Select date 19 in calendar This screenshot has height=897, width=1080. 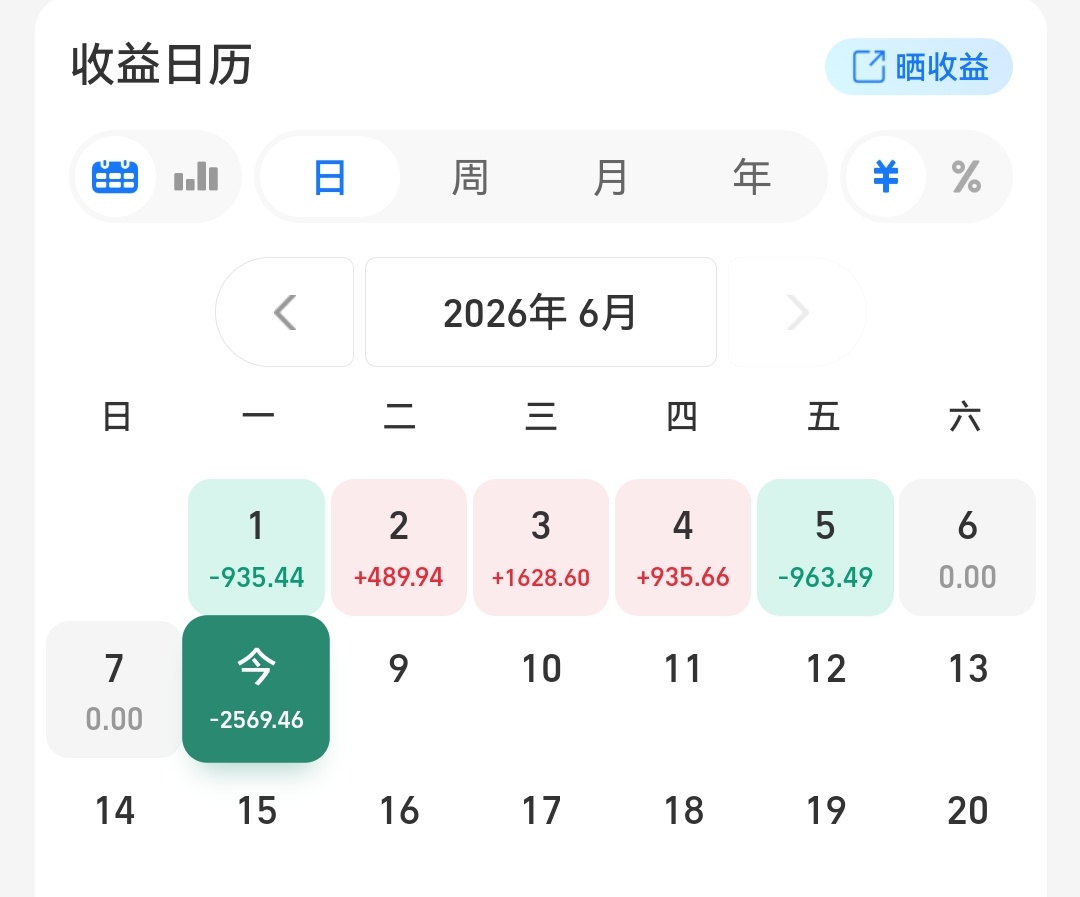click(x=825, y=811)
